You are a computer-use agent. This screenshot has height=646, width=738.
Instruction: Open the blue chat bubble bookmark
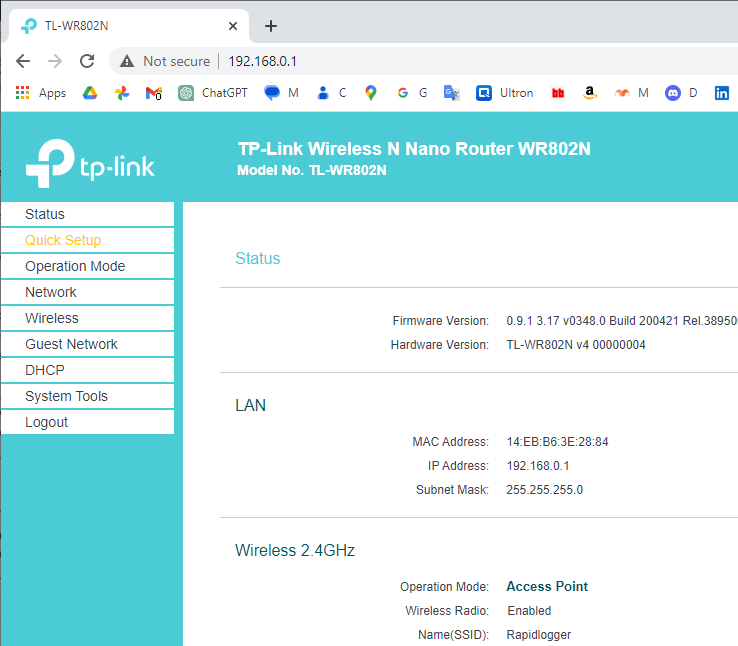tap(281, 93)
